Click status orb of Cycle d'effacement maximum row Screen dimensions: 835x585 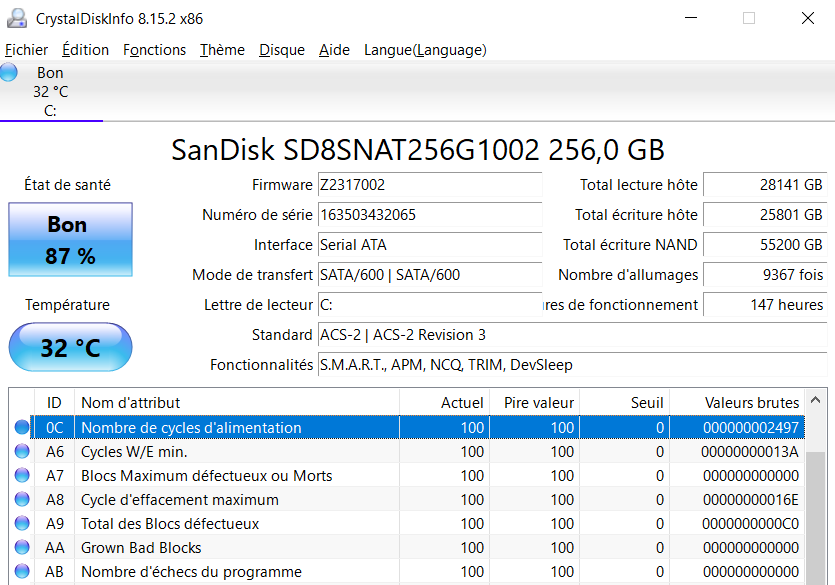point(22,499)
